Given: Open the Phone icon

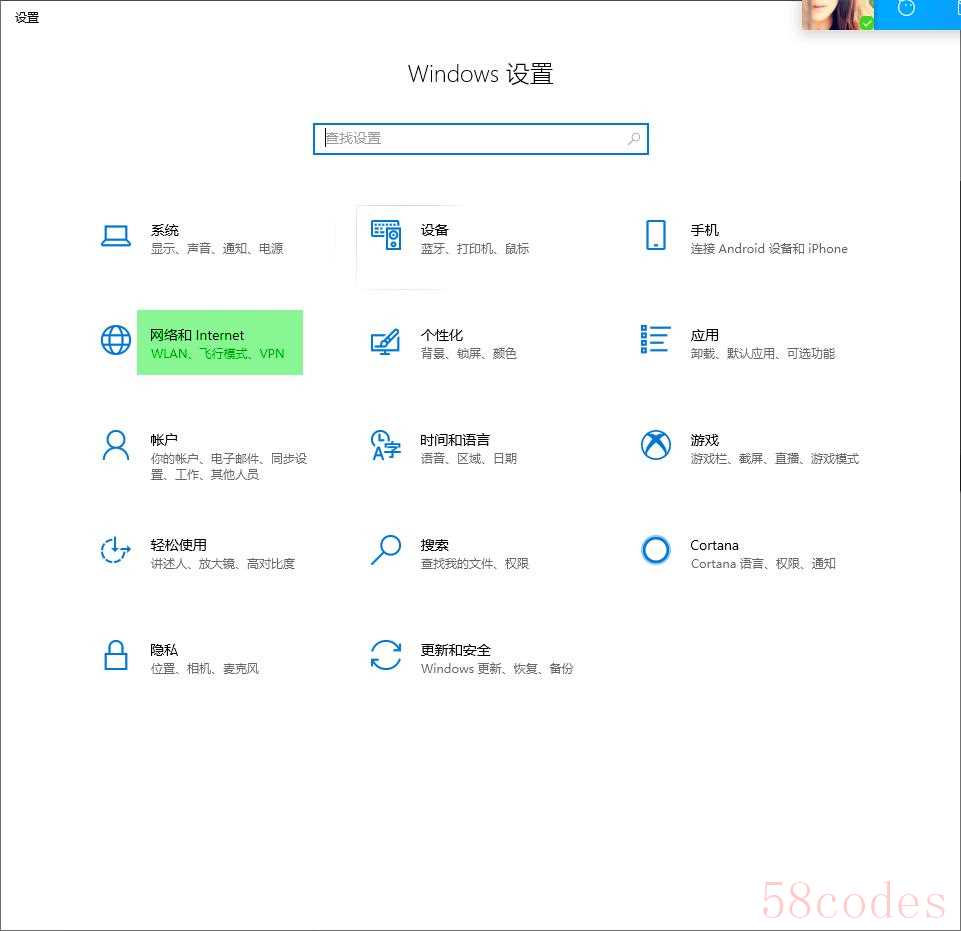Looking at the screenshot, I should [x=656, y=235].
